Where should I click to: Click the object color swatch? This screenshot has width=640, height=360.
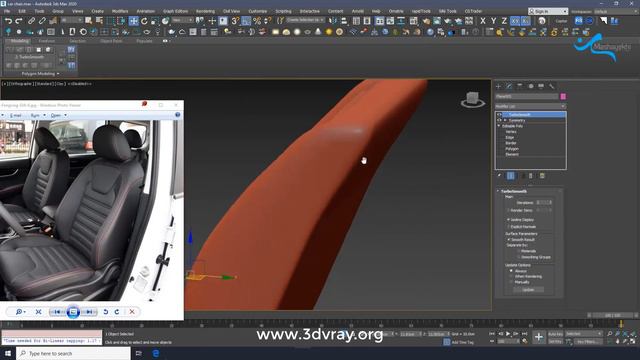coord(563,96)
